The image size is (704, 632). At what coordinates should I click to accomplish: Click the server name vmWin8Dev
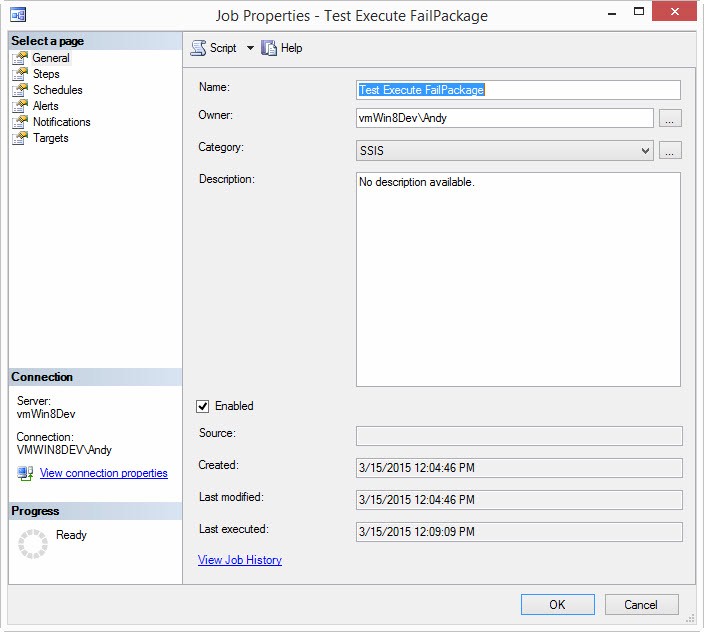tap(46, 414)
